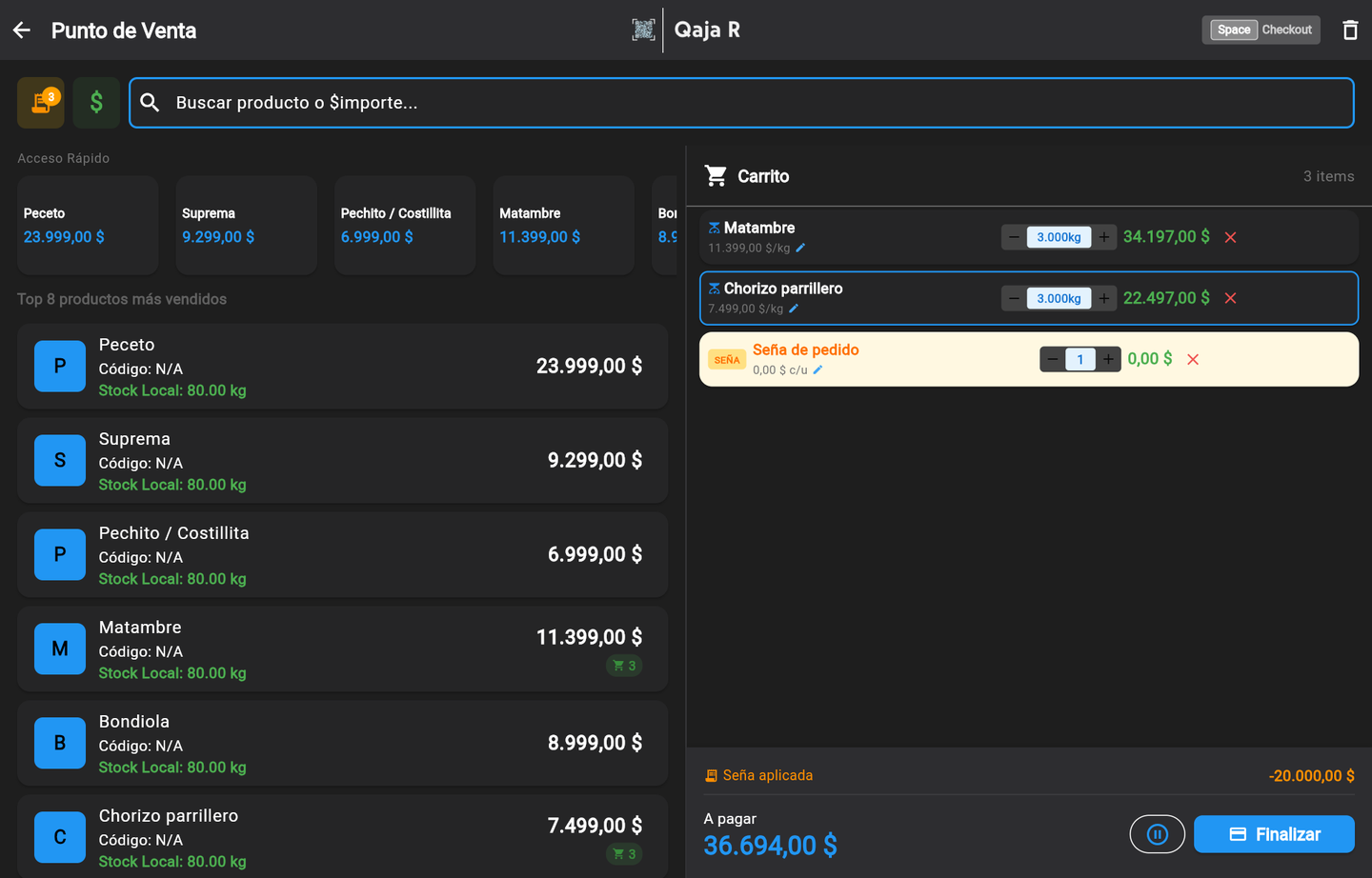Viewport: 1372px width, 878px height.
Task: Increase Matambre quantity with plus
Action: pyautogui.click(x=1103, y=237)
